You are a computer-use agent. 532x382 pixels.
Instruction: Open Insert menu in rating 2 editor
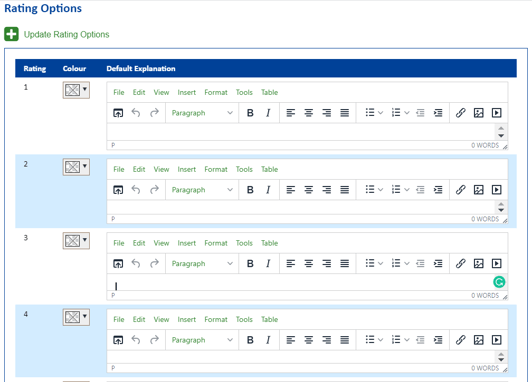[x=187, y=169]
